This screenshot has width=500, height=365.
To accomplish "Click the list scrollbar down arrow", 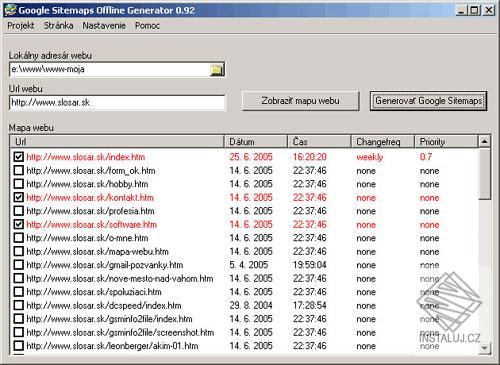I will point(485,348).
